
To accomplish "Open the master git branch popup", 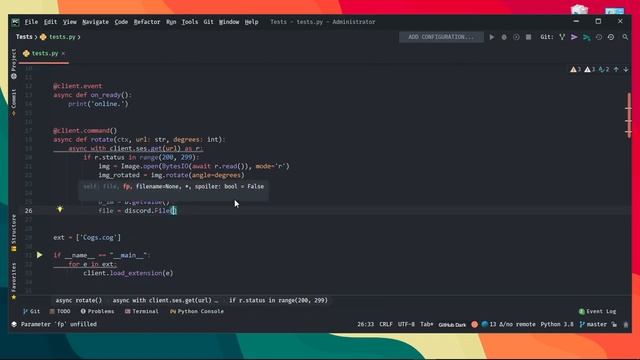I will [593, 324].
